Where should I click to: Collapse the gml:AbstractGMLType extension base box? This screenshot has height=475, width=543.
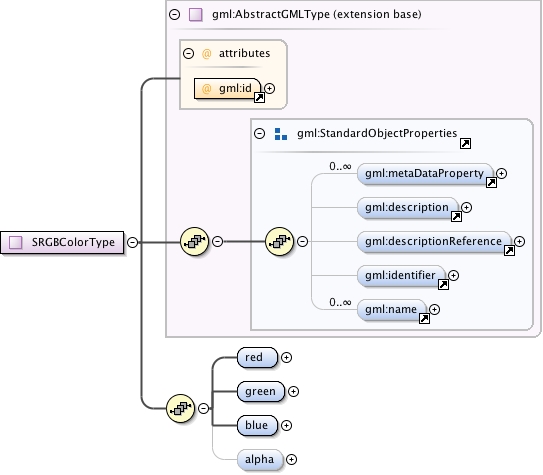tap(175, 15)
